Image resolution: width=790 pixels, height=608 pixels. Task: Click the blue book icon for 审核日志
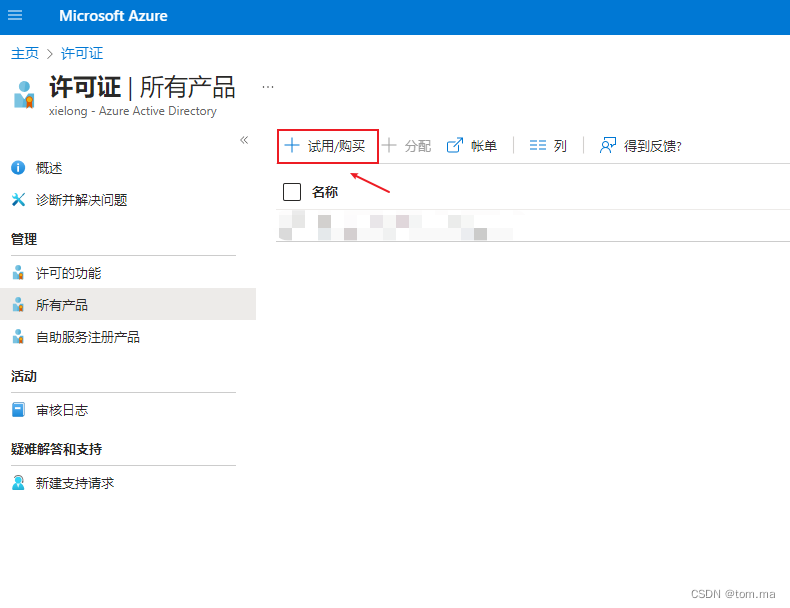(x=18, y=410)
